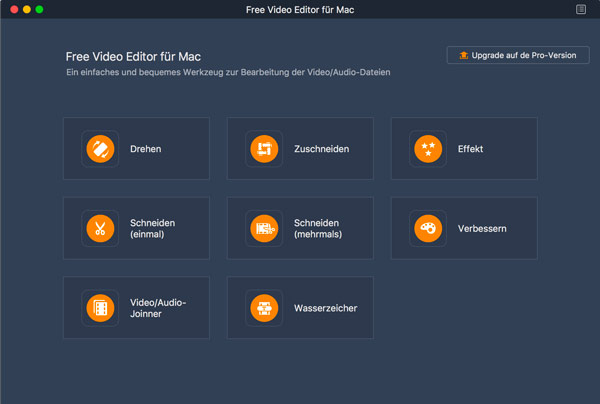The image size is (600, 404).
Task: Launch the Video/Audio-Joiner label
Action: (158, 308)
